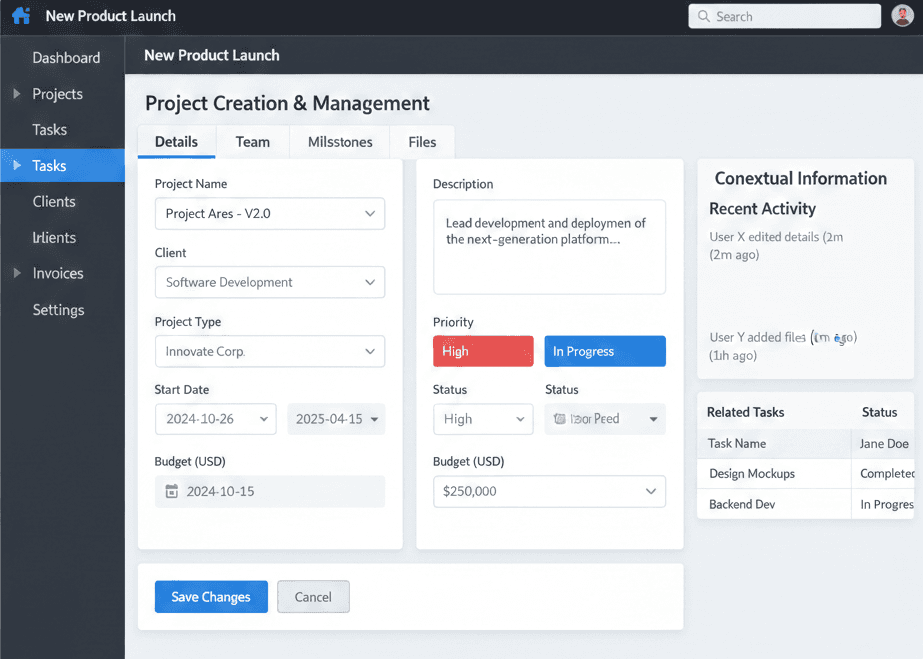Open the $250,000 budget dropdown
The image size is (923, 659).
tap(548, 491)
